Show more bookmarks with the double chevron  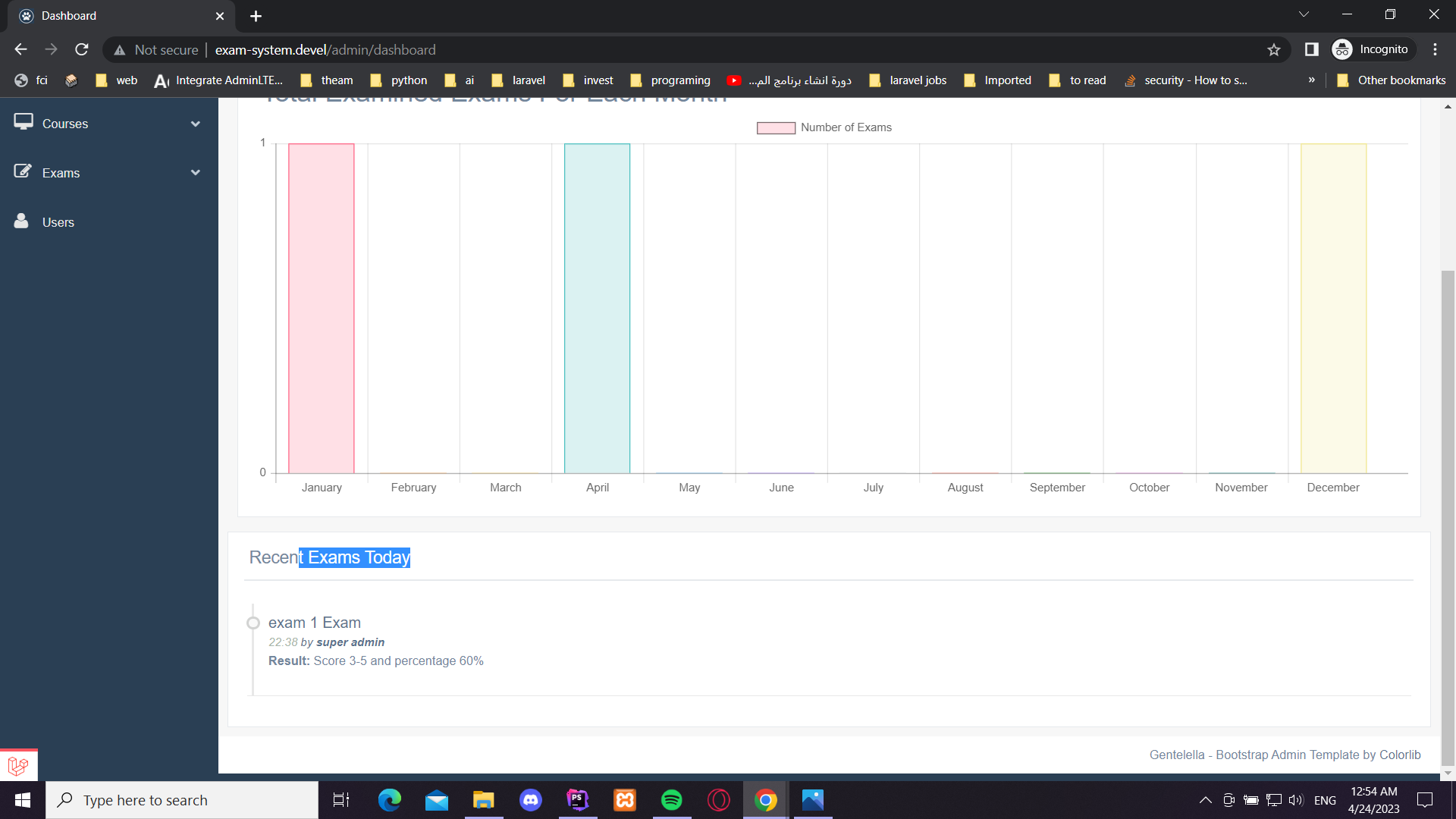point(1312,80)
